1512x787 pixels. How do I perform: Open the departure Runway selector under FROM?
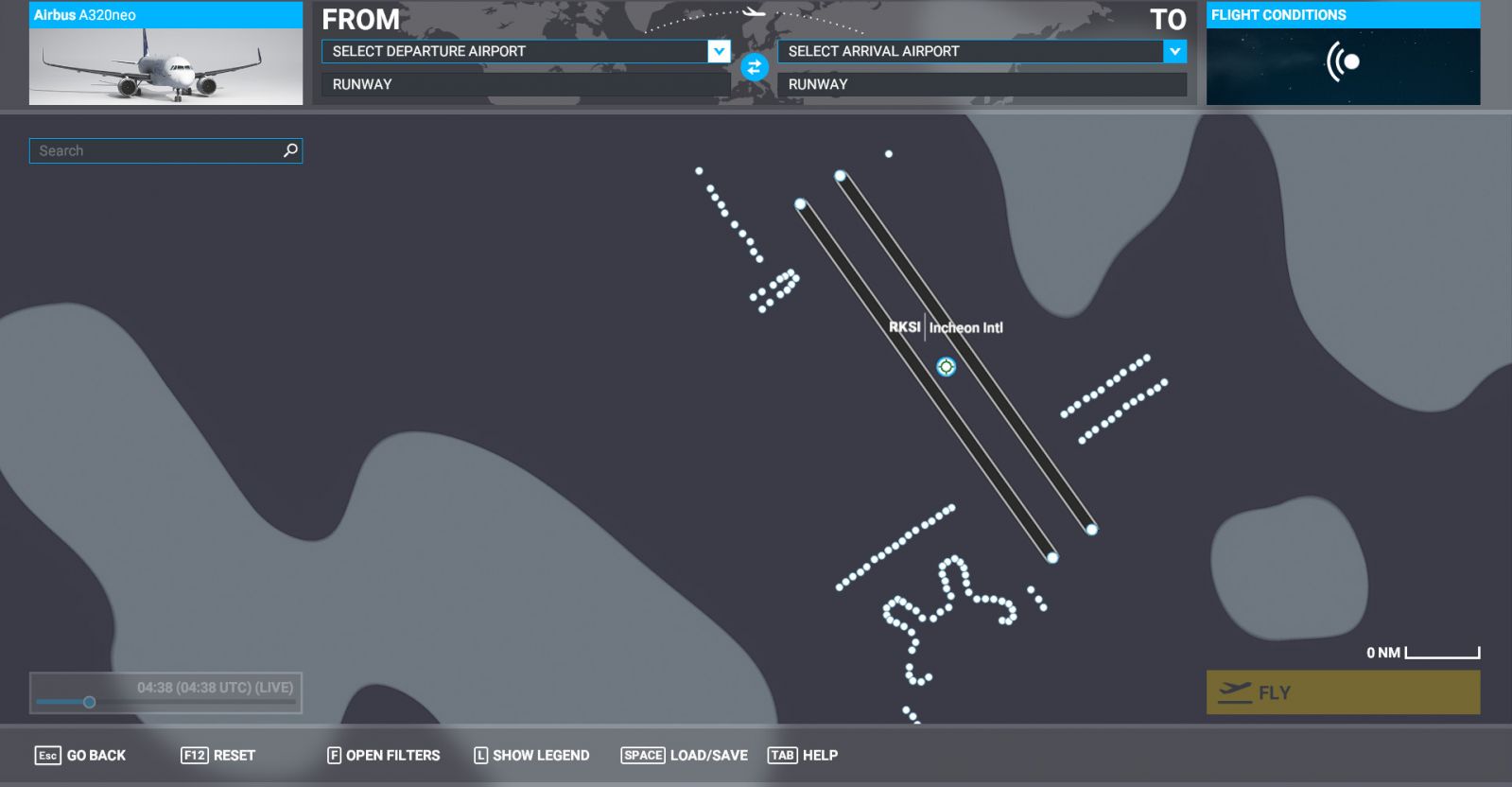coord(525,84)
